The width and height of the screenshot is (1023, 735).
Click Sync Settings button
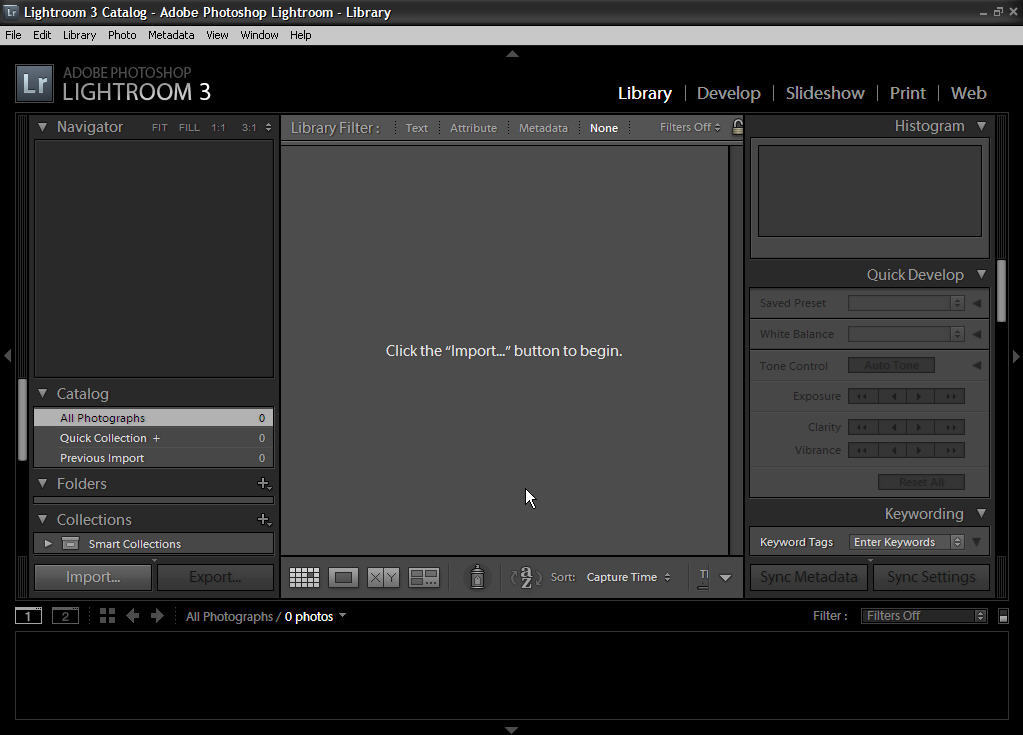tap(931, 577)
